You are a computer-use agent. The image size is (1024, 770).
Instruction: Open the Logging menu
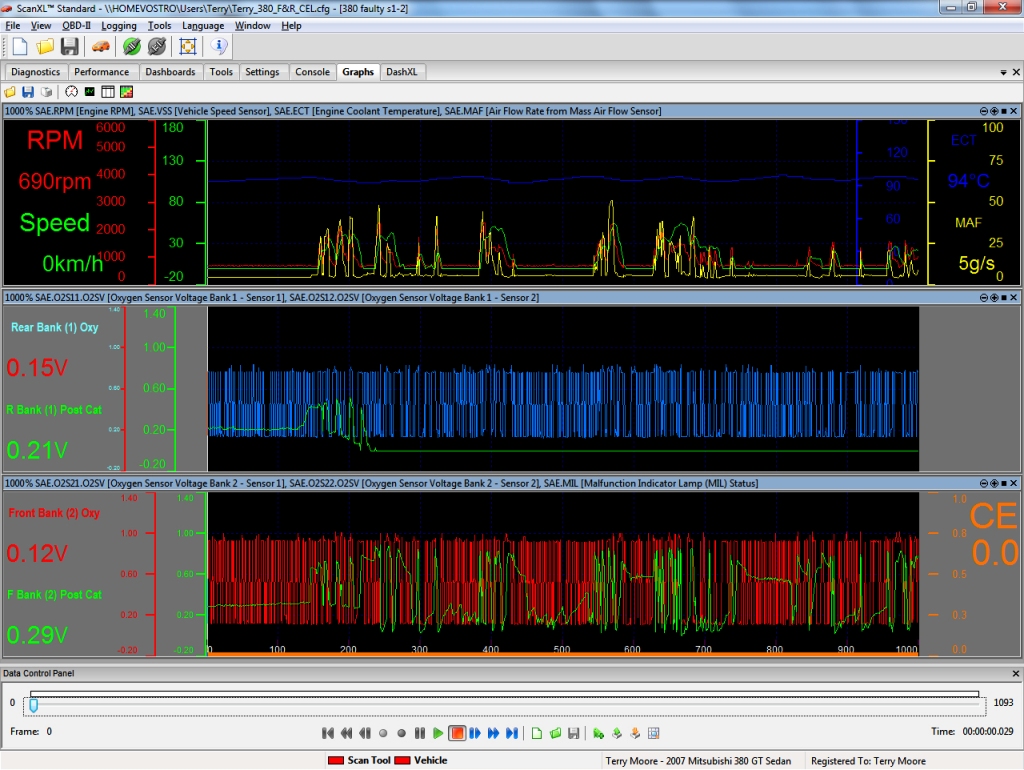(119, 25)
